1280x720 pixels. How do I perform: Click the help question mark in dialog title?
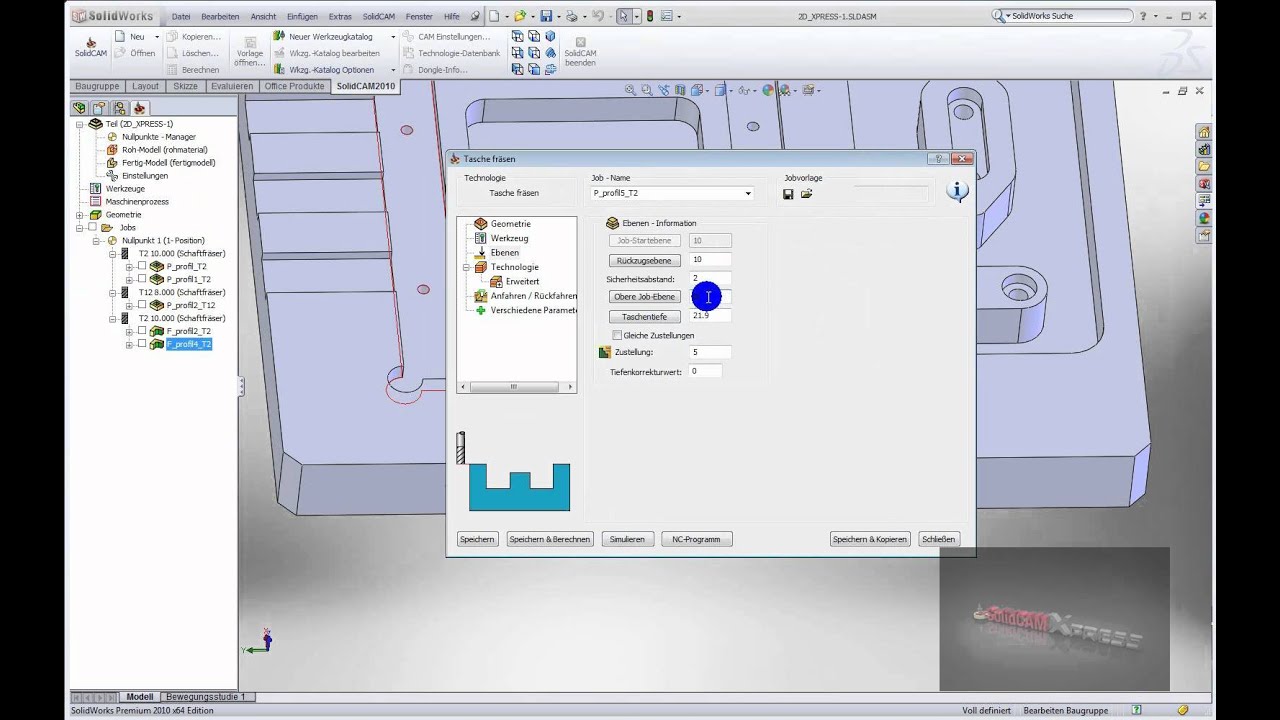(x=938, y=158)
